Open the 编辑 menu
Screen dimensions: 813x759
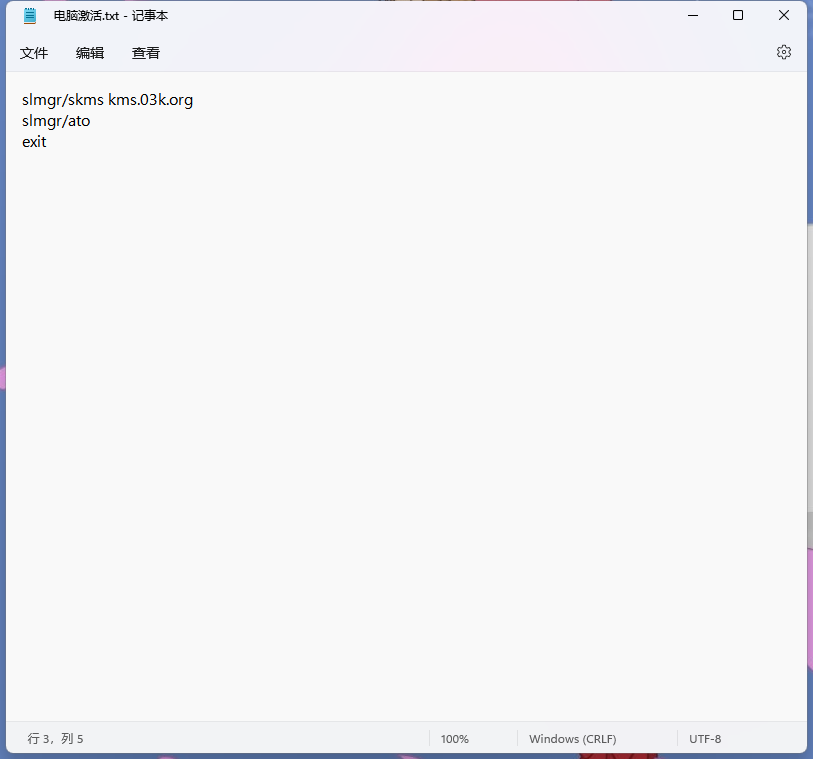tap(90, 53)
